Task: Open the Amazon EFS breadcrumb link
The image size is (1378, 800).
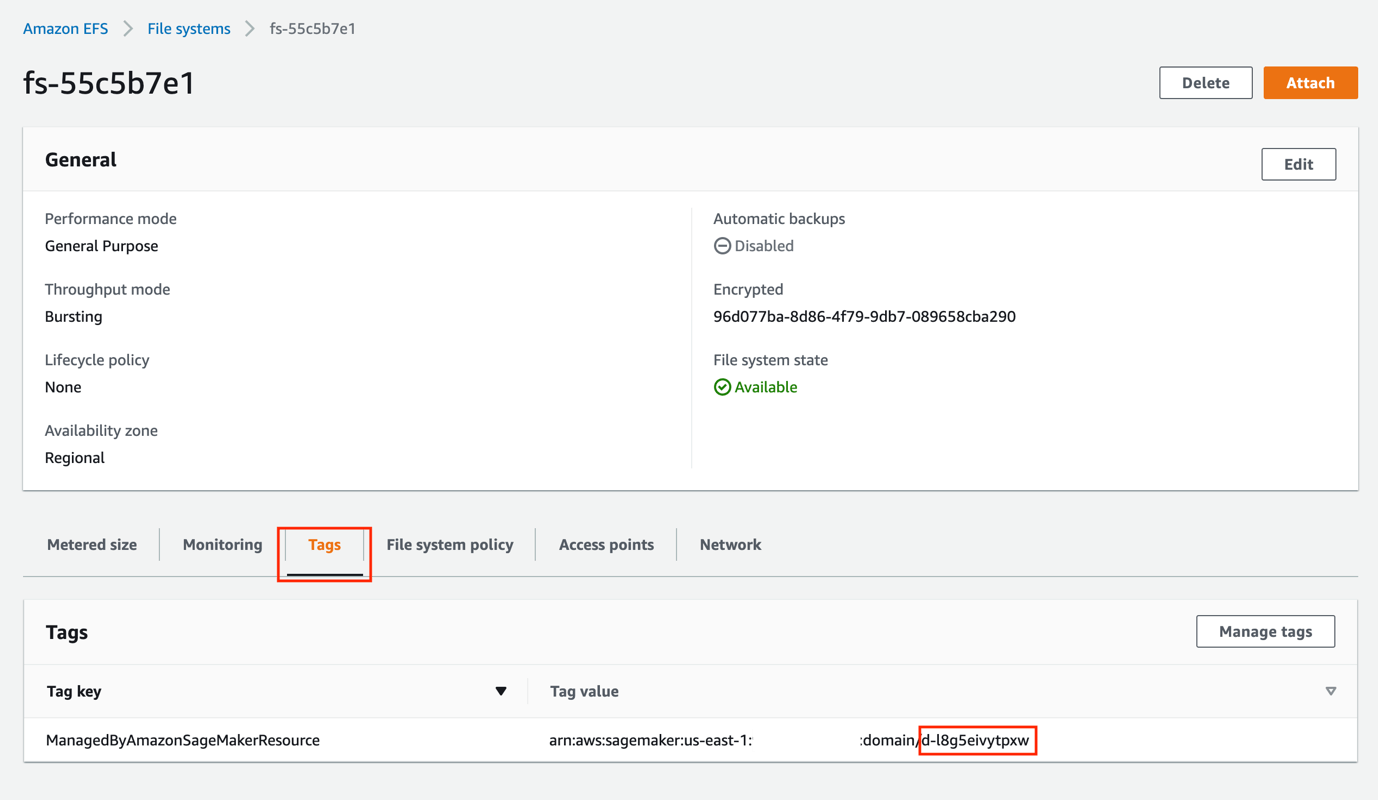Action: coord(65,29)
